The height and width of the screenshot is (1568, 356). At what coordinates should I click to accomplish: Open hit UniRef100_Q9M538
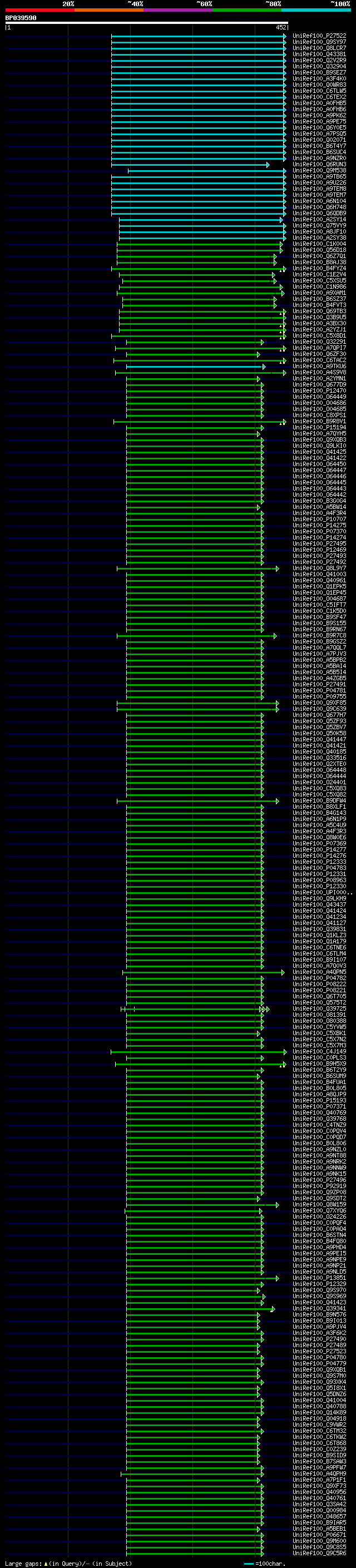pos(319,170)
